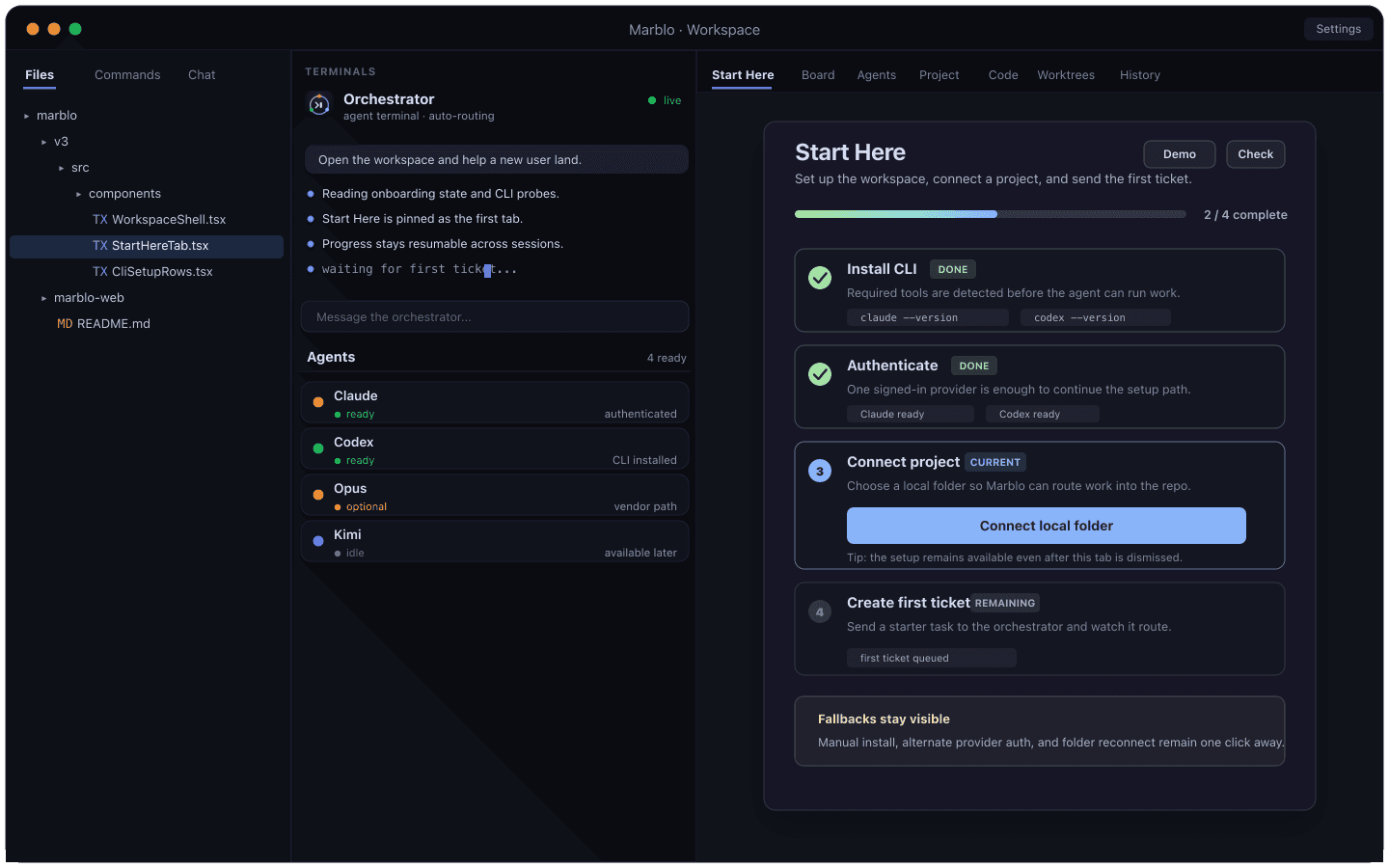Switch to the Board tab

coord(818,75)
